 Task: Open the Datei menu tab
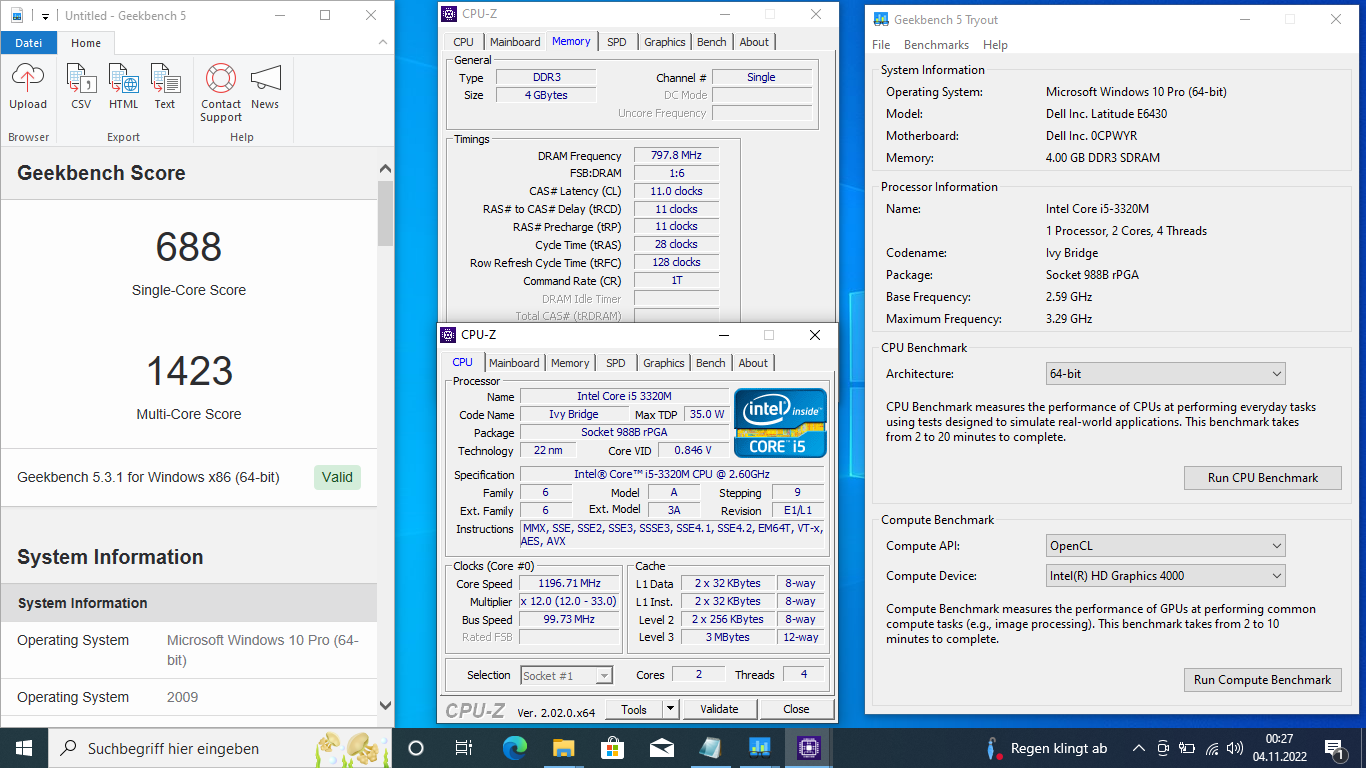[29, 43]
